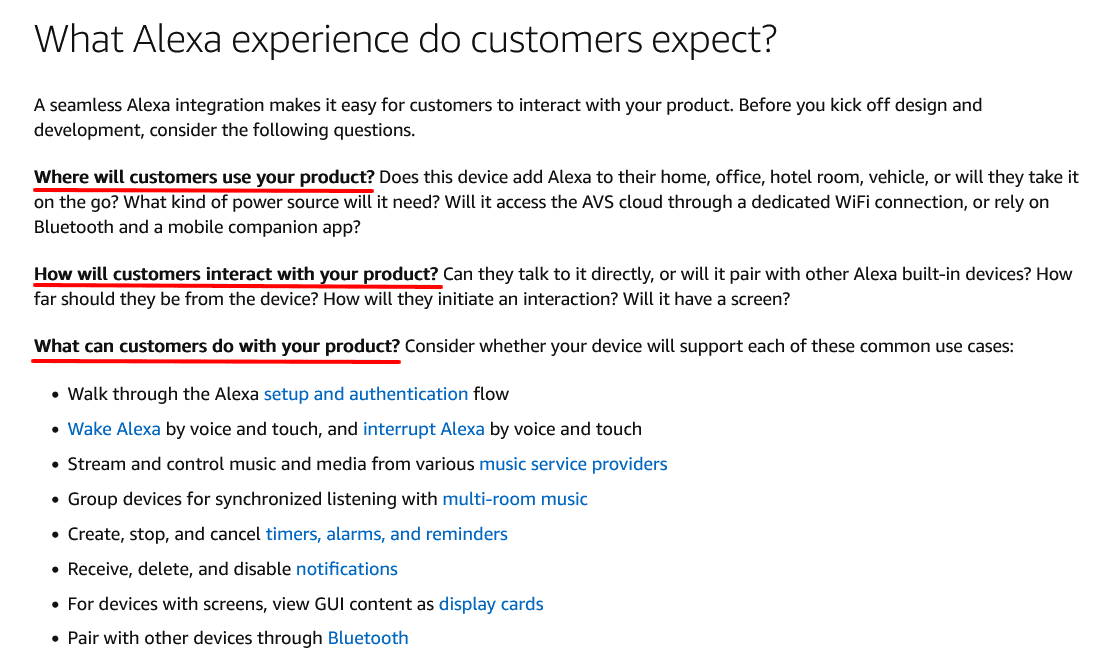The image size is (1104, 656).
Task: Click the 'Group devices for synchronized listening' bullet text
Action: (253, 499)
